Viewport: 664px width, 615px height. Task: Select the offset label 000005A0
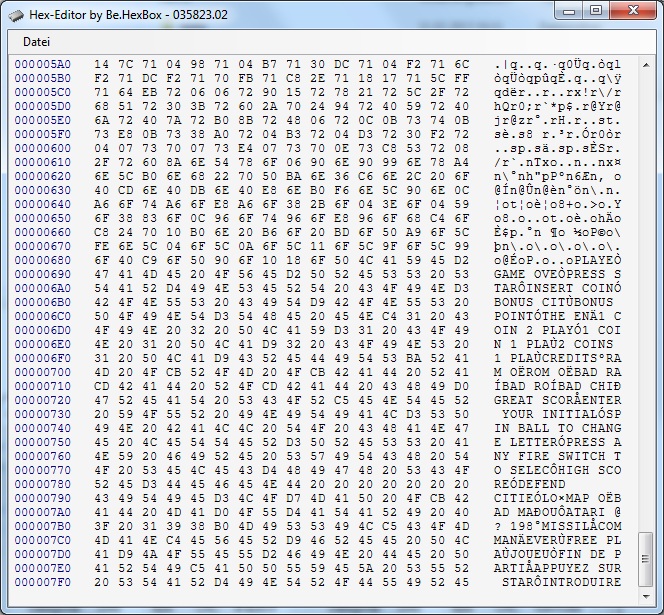point(42,63)
